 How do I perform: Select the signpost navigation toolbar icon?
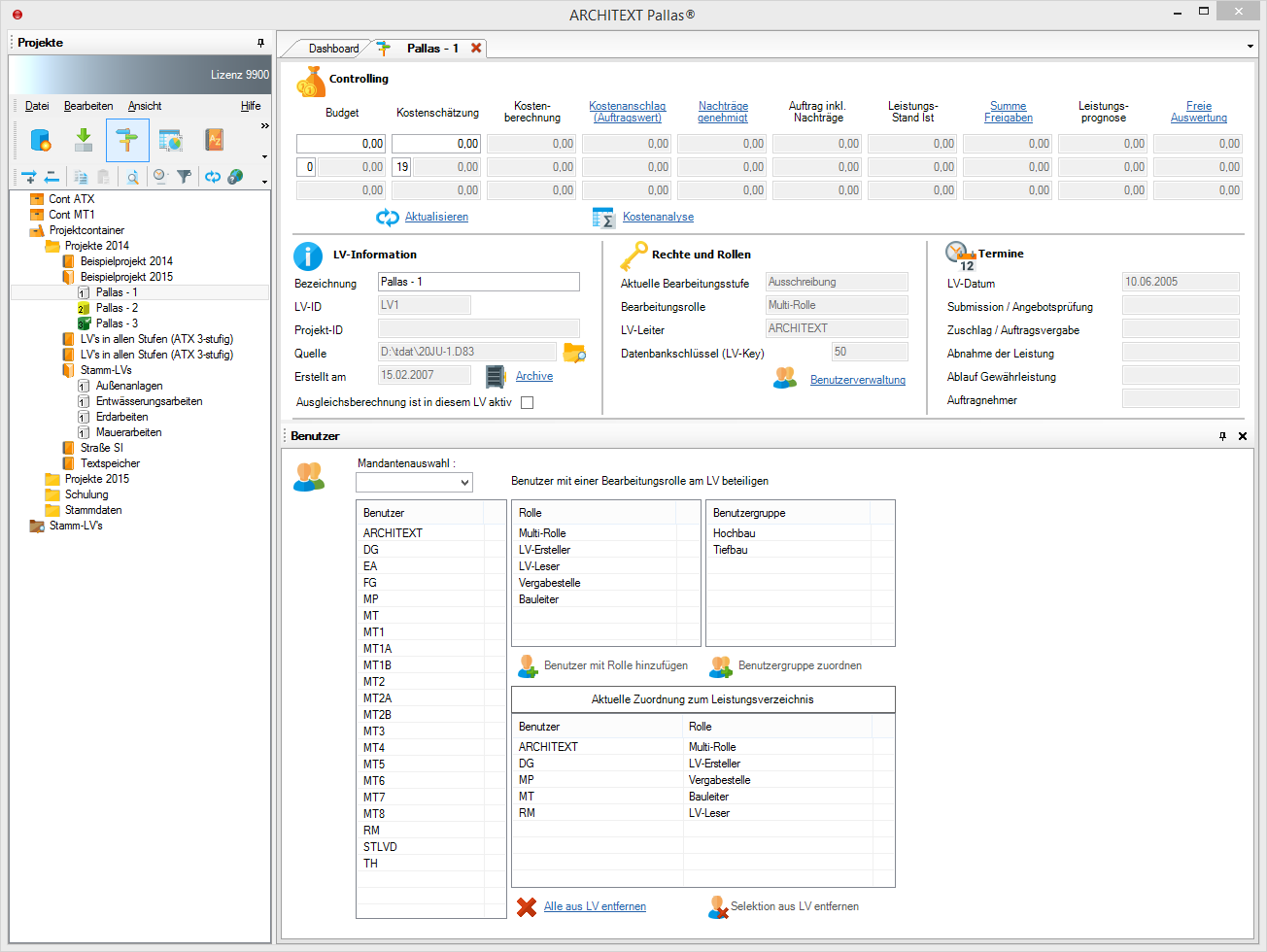127,140
